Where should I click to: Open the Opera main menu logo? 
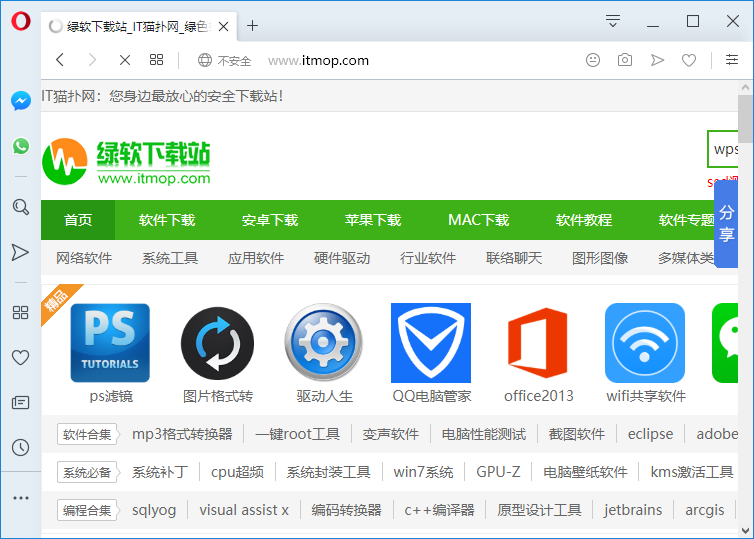(21, 22)
